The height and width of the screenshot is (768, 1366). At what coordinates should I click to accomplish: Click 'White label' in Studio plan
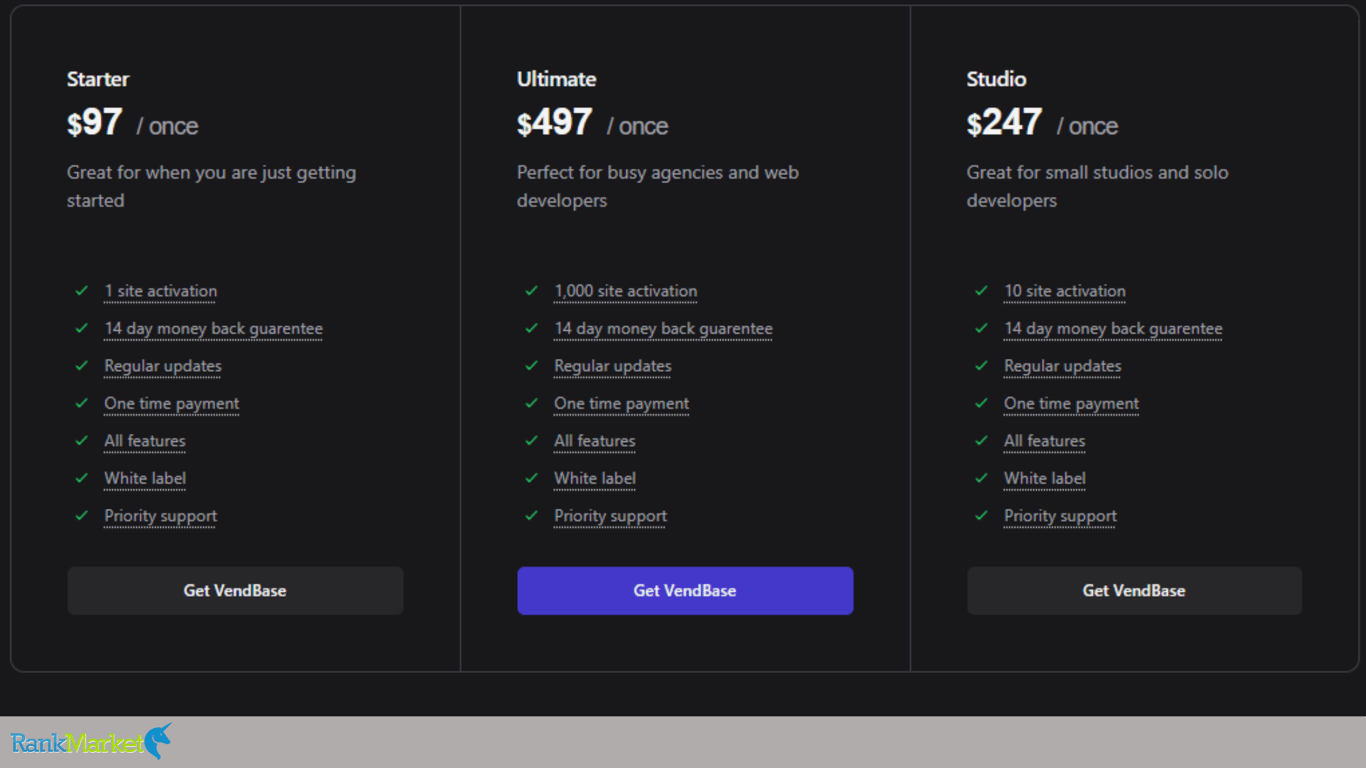tap(1045, 479)
